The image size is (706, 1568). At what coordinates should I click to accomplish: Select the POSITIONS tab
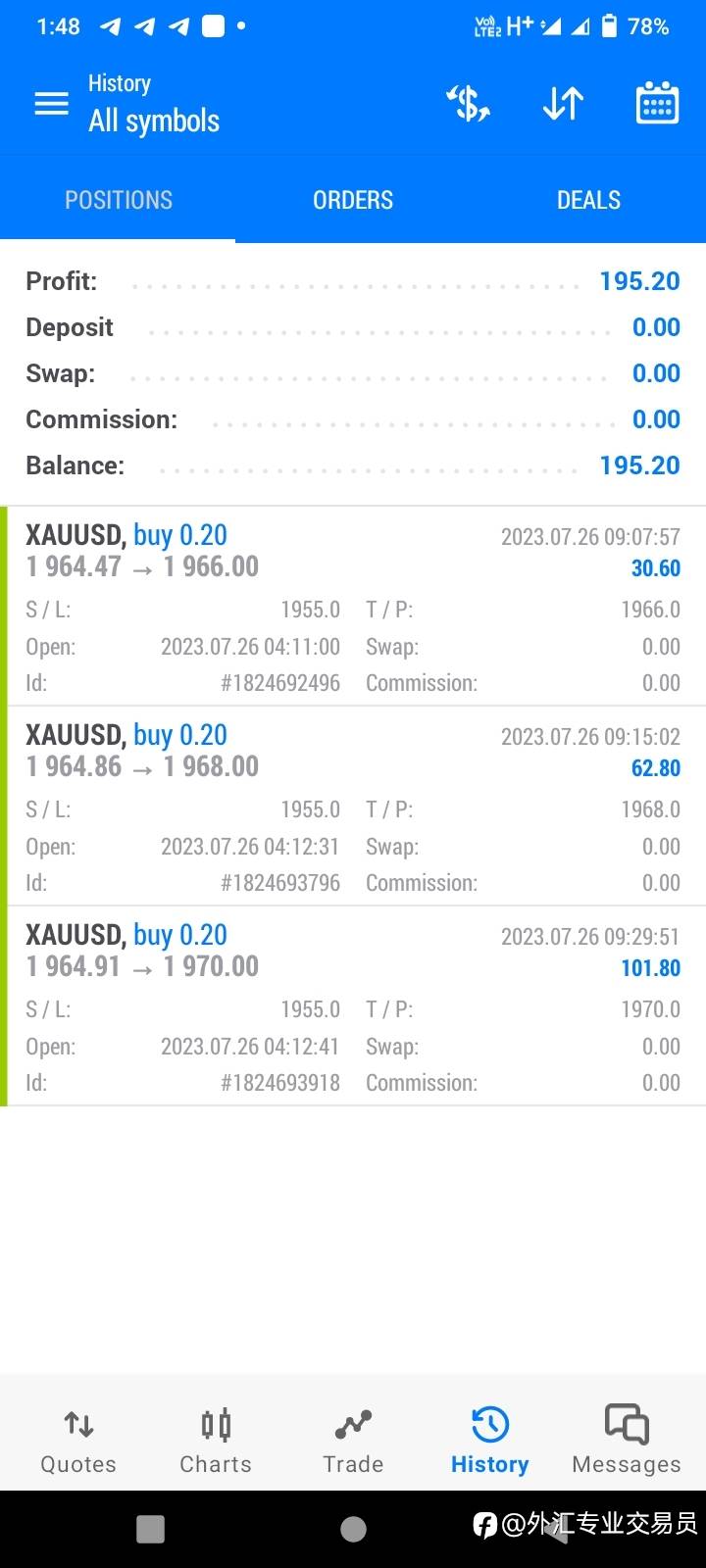pyautogui.click(x=118, y=200)
